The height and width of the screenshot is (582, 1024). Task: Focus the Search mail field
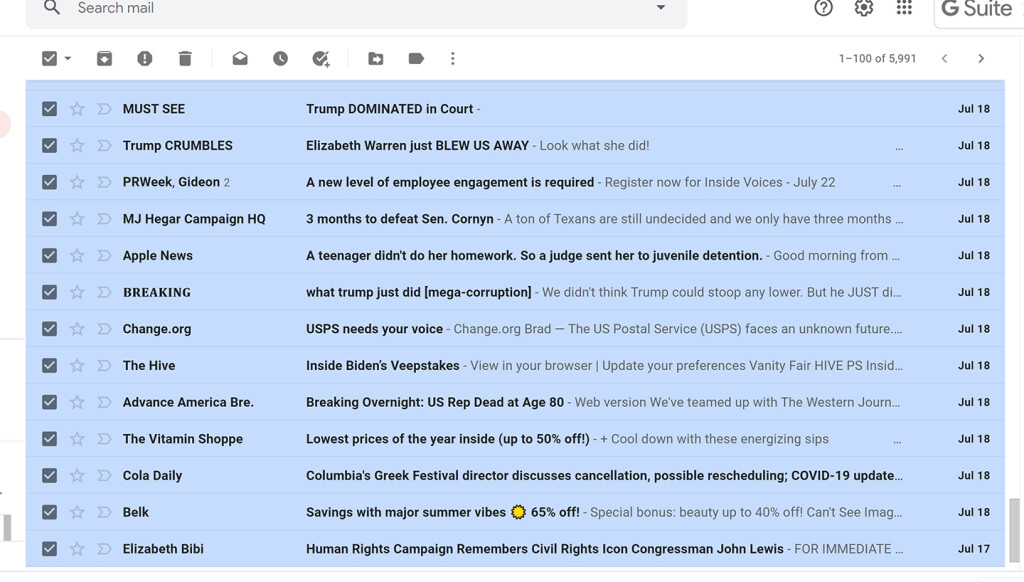356,8
